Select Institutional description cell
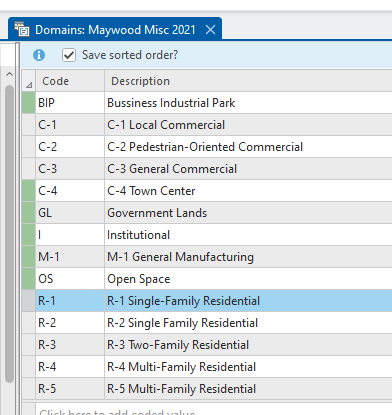This screenshot has width=392, height=415. tap(248, 235)
